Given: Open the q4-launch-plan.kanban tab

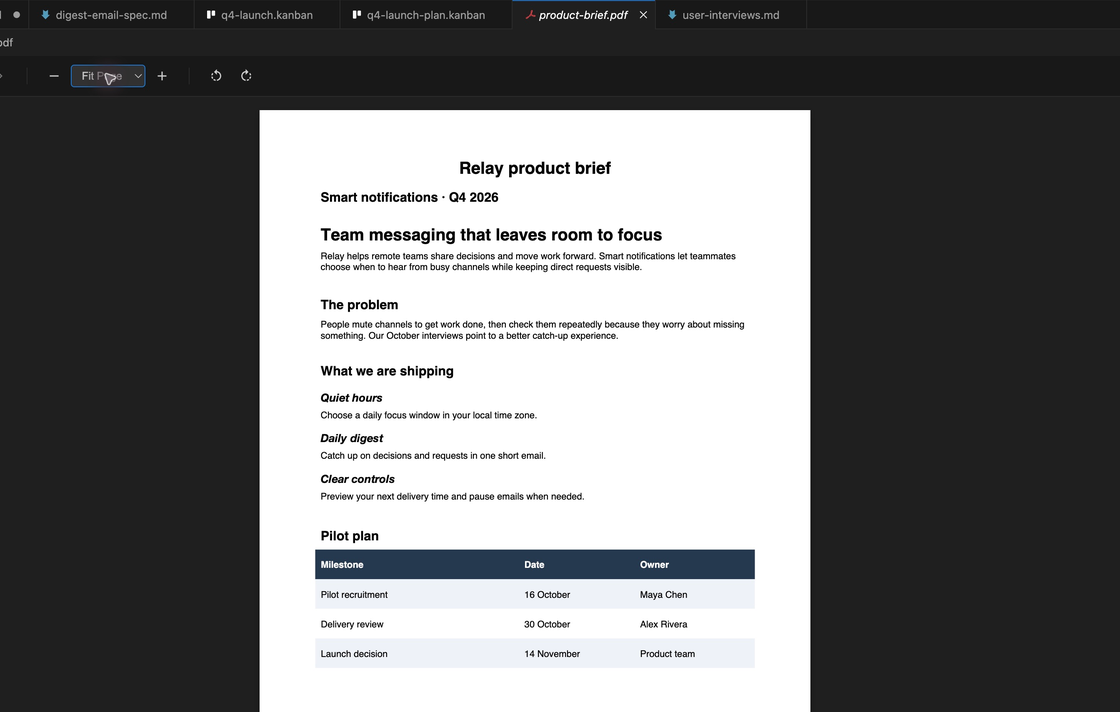Looking at the screenshot, I should [x=426, y=14].
